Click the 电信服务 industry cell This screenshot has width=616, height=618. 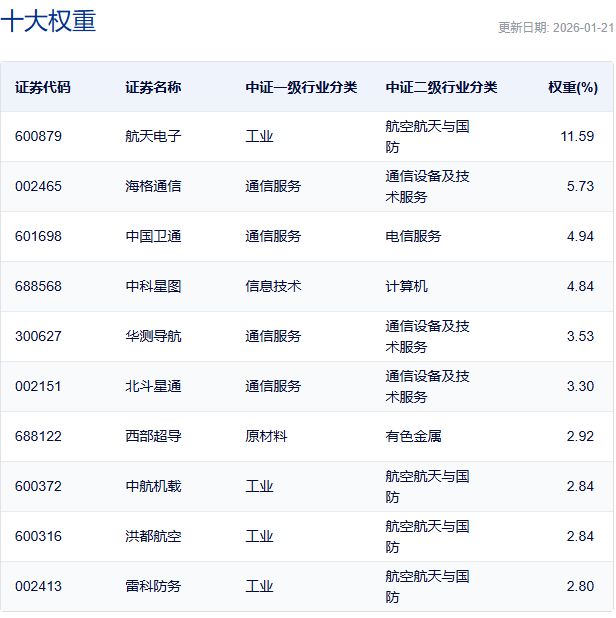[413, 237]
